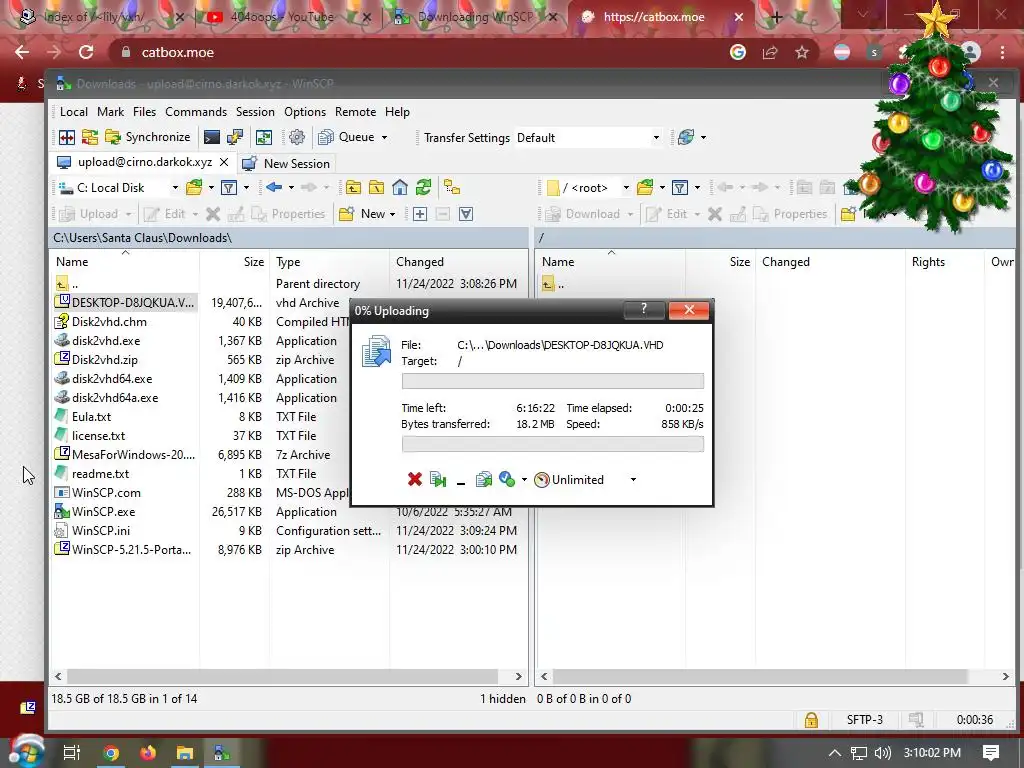Select the local parent directory row

click(287, 284)
